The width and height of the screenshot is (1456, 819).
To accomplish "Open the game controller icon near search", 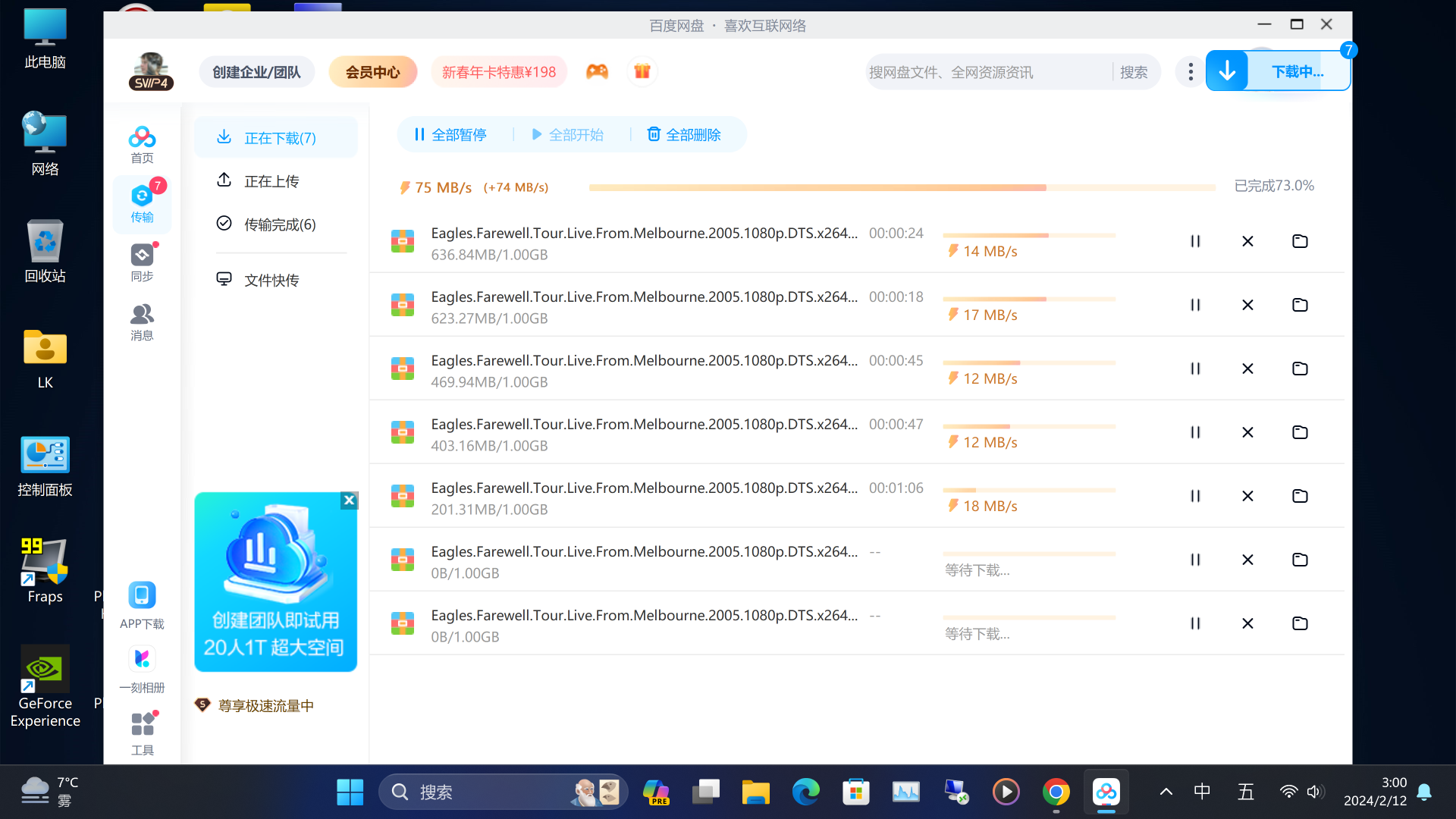I will click(598, 71).
